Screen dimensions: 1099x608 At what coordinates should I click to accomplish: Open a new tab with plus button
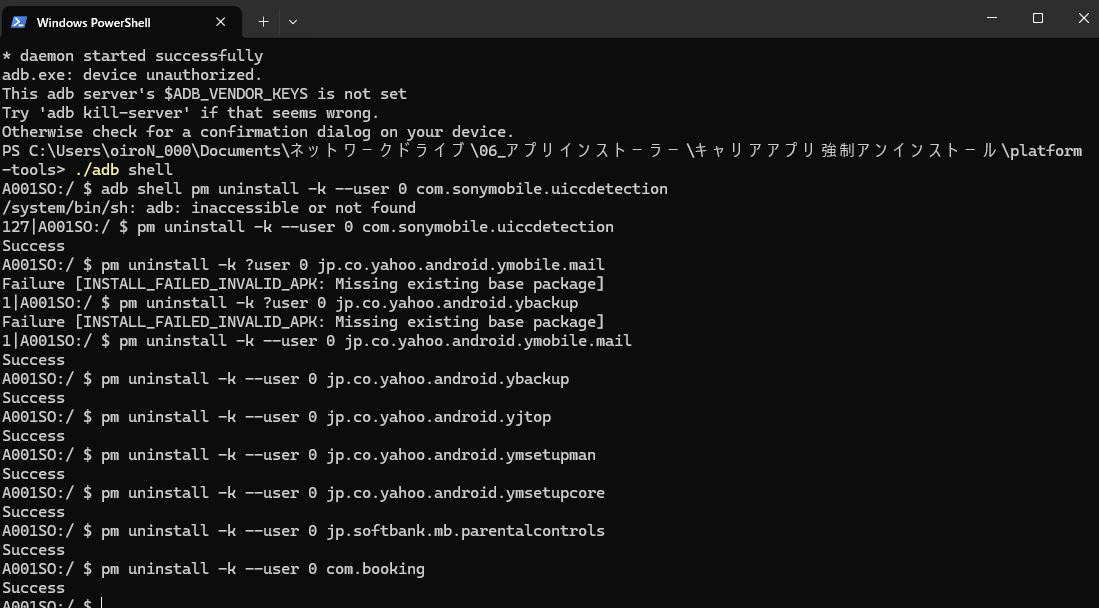pos(263,22)
